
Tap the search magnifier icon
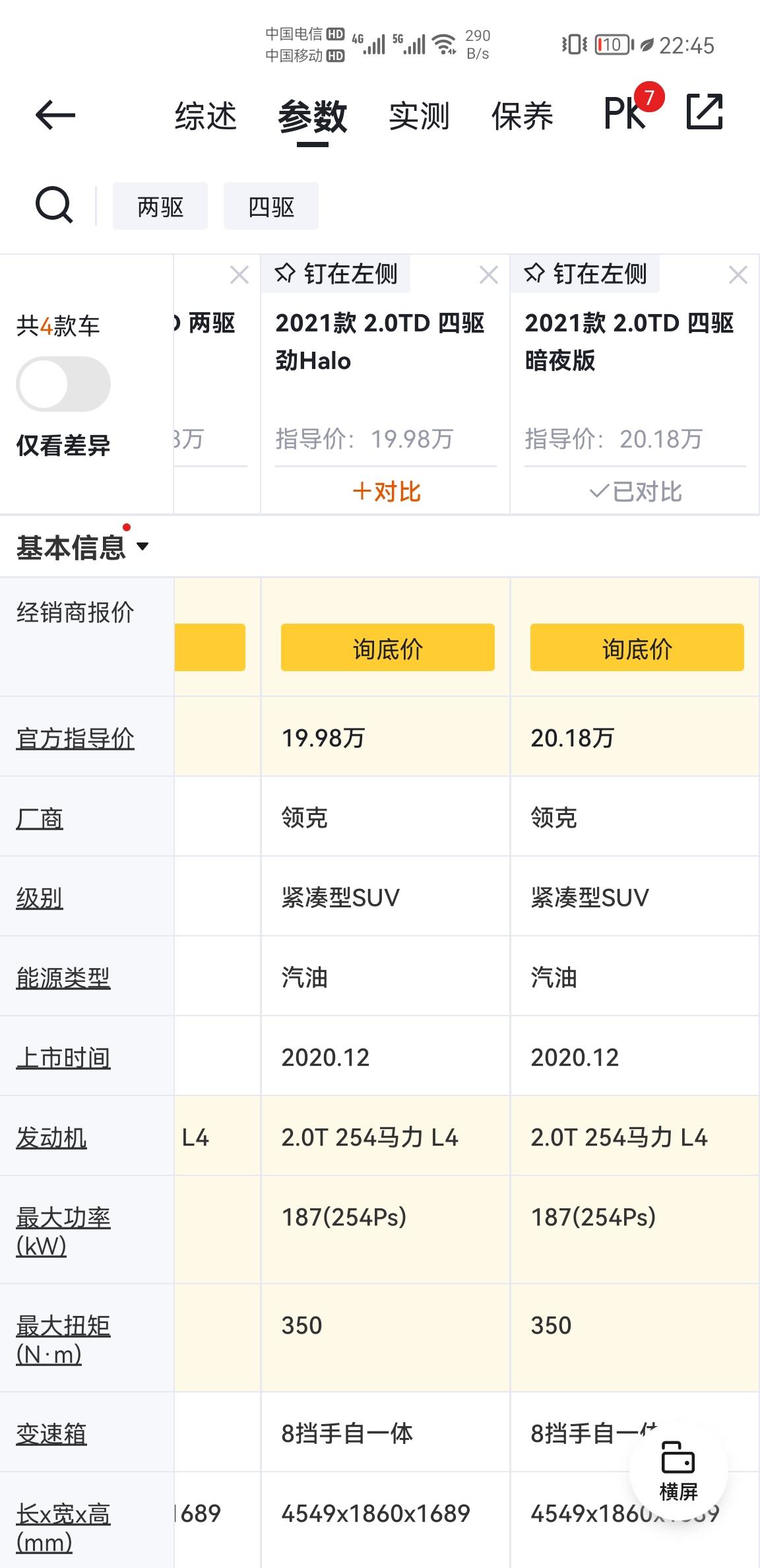pyautogui.click(x=53, y=205)
